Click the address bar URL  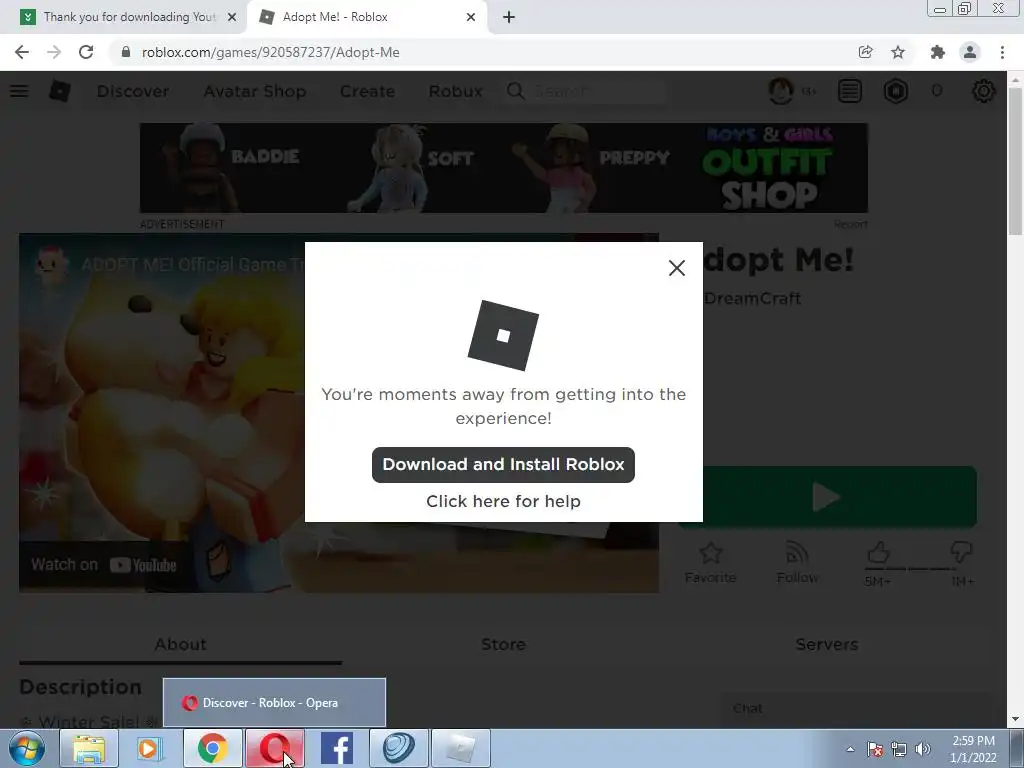270,52
